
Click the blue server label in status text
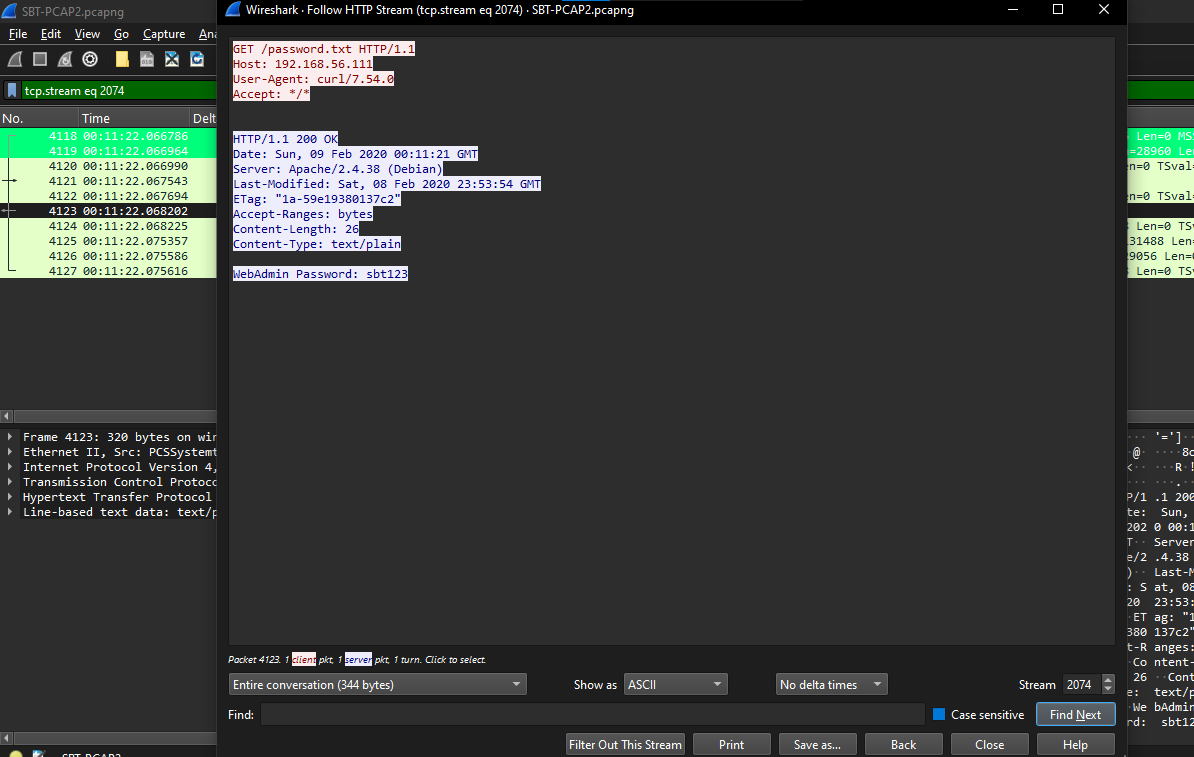tap(358, 660)
